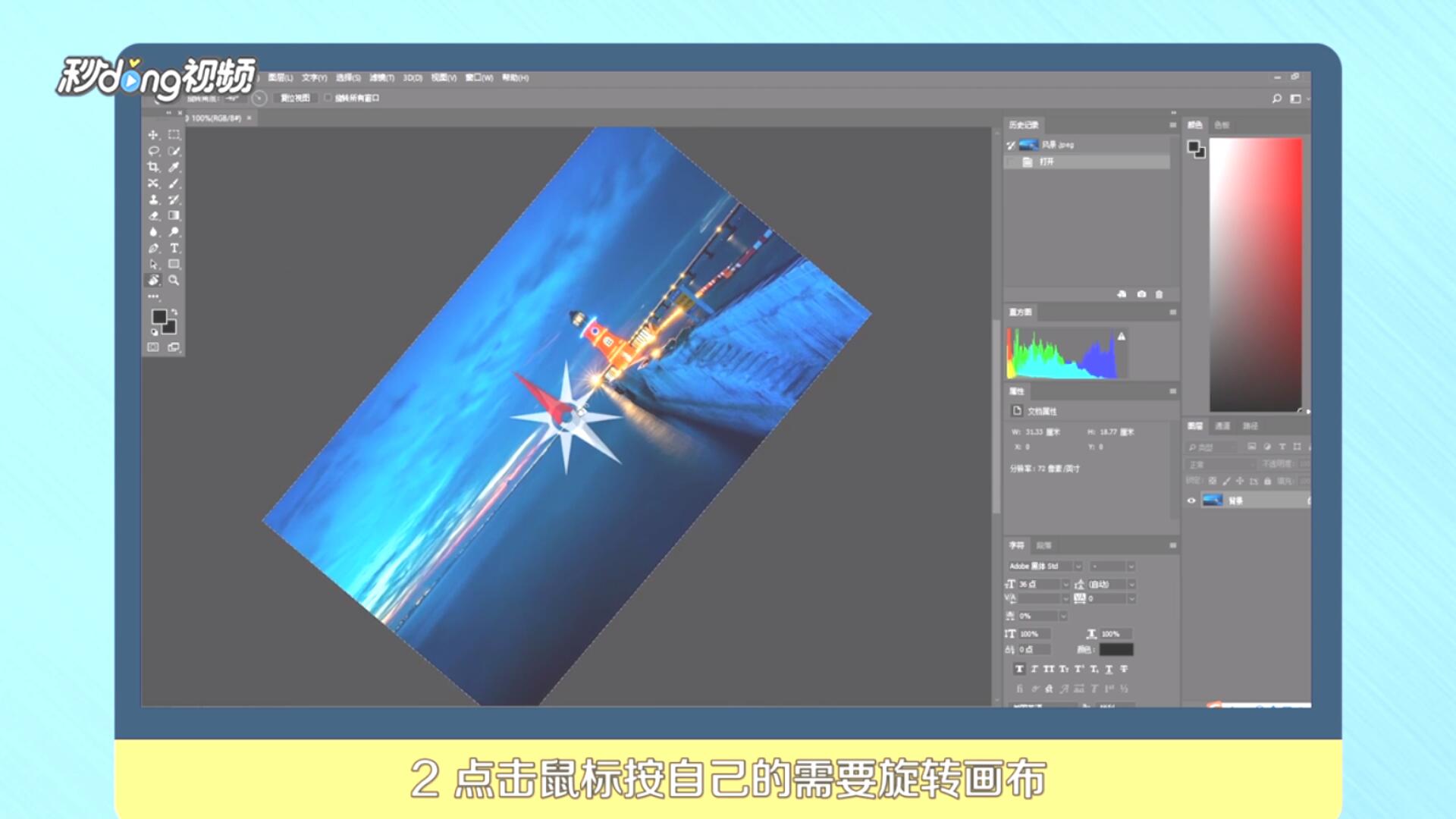Open the leading (auto) dropdown
The width and height of the screenshot is (1456, 819).
(x=1131, y=585)
